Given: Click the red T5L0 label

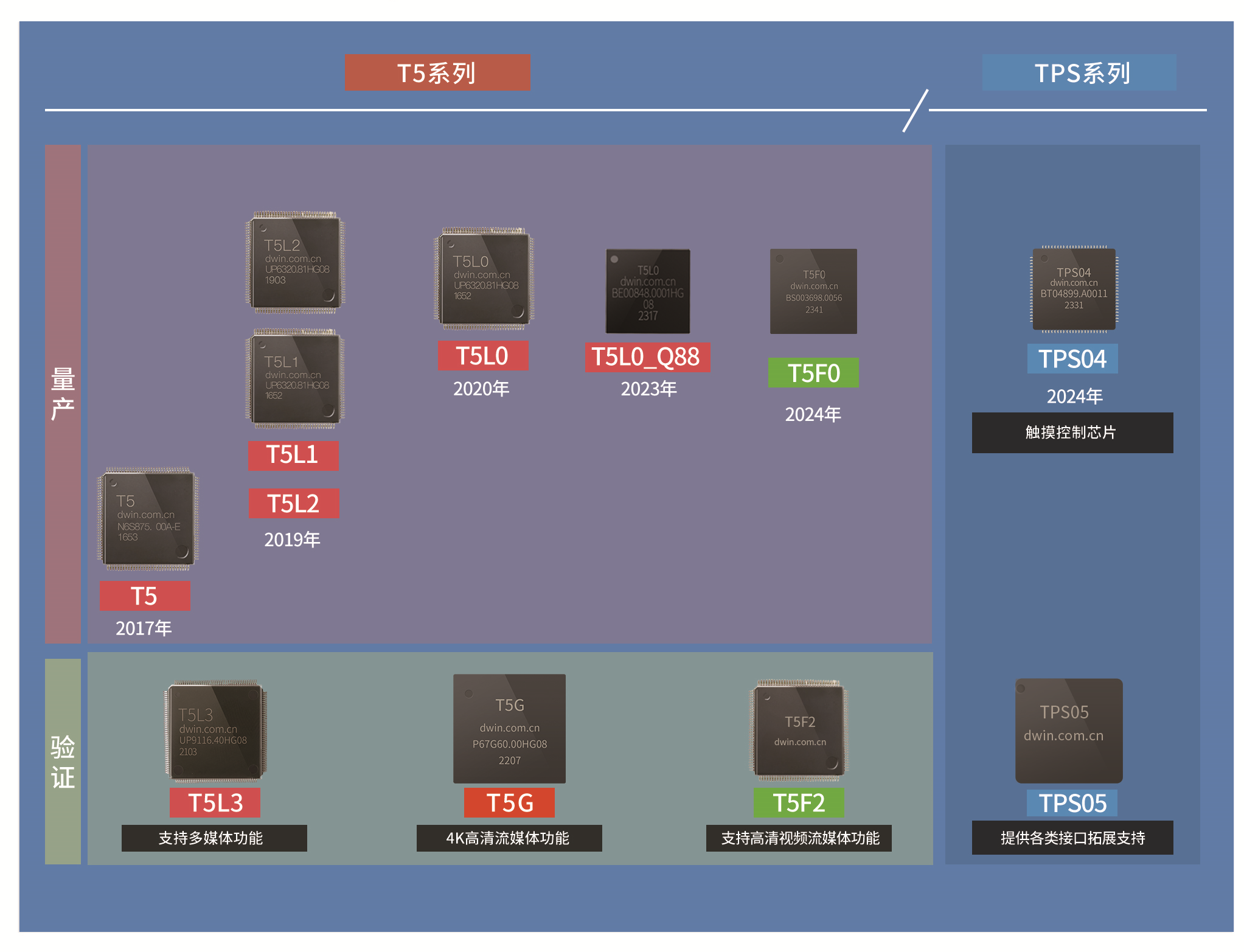Looking at the screenshot, I should 483,356.
